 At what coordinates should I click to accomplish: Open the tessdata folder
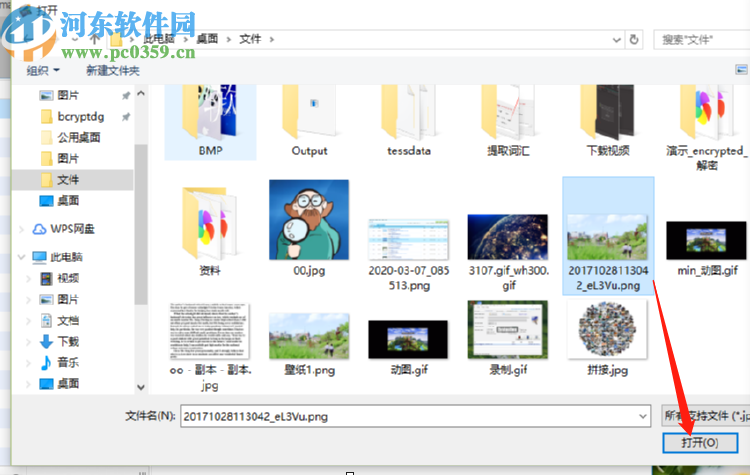point(409,122)
